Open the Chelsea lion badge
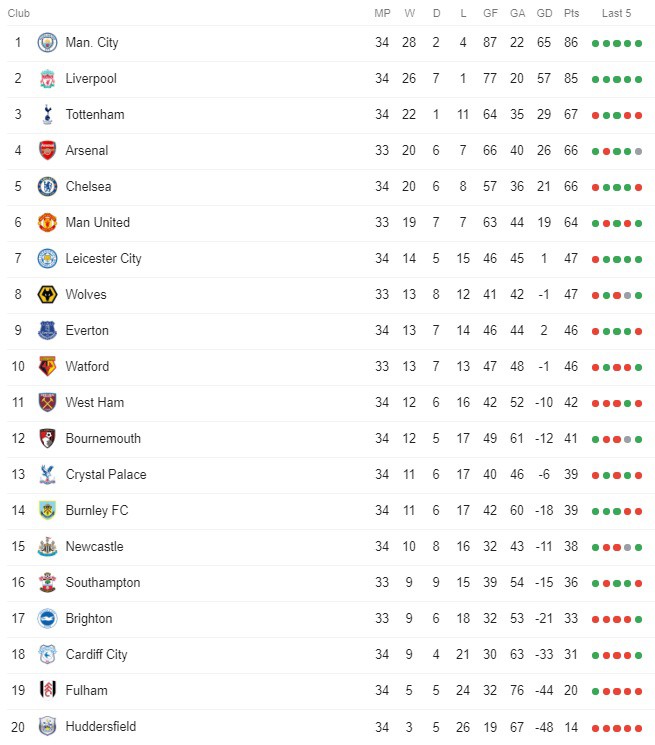The width and height of the screenshot is (655, 745). 47,187
